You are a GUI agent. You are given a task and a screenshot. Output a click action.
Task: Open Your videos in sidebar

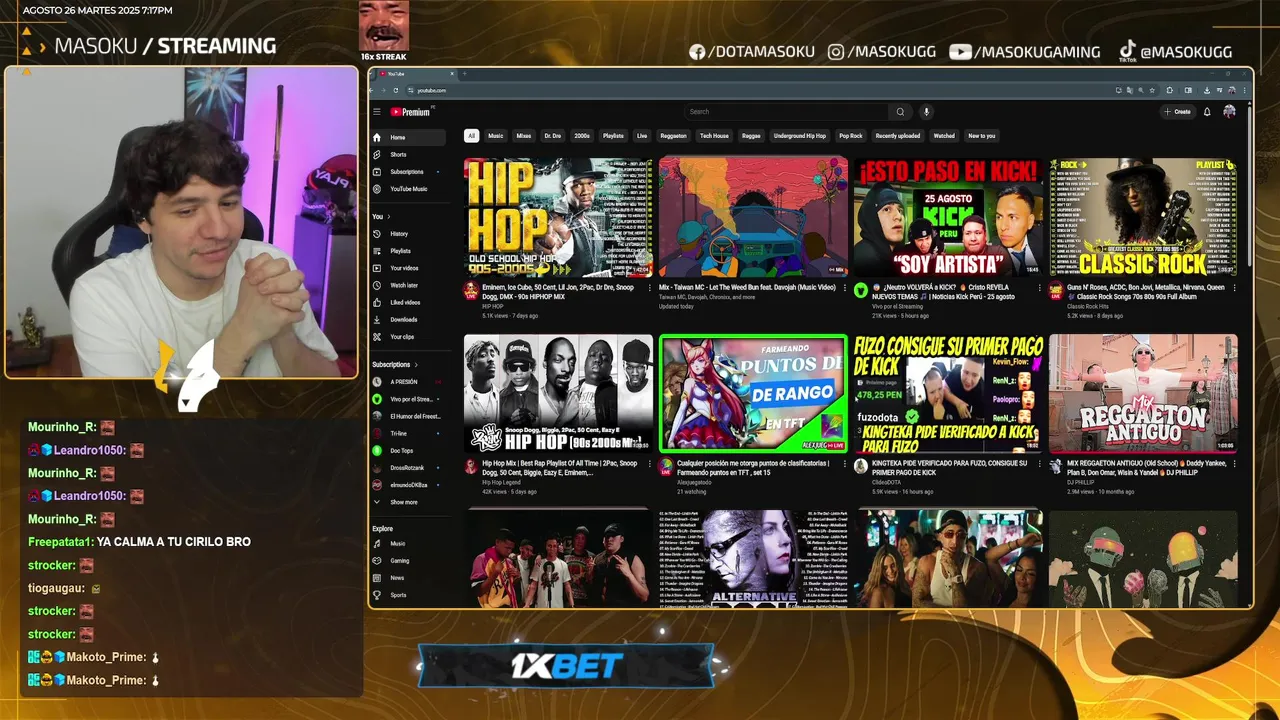point(408,268)
